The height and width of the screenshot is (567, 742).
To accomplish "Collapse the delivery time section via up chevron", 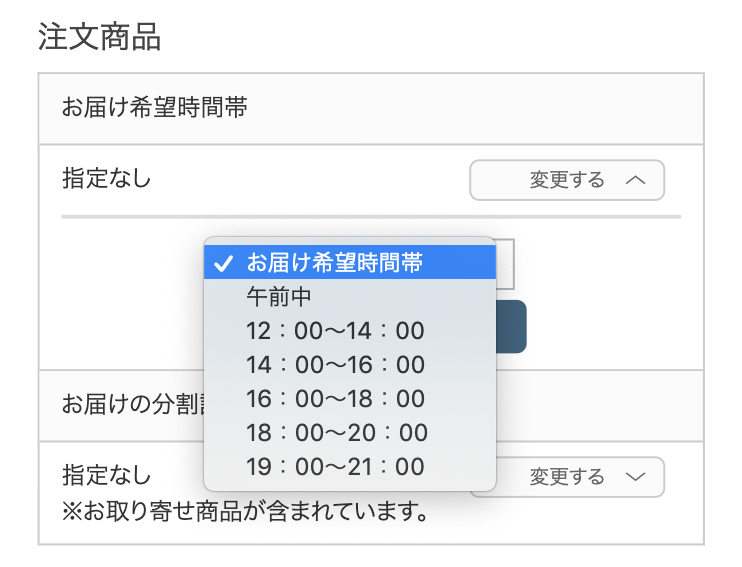I will coord(636,180).
